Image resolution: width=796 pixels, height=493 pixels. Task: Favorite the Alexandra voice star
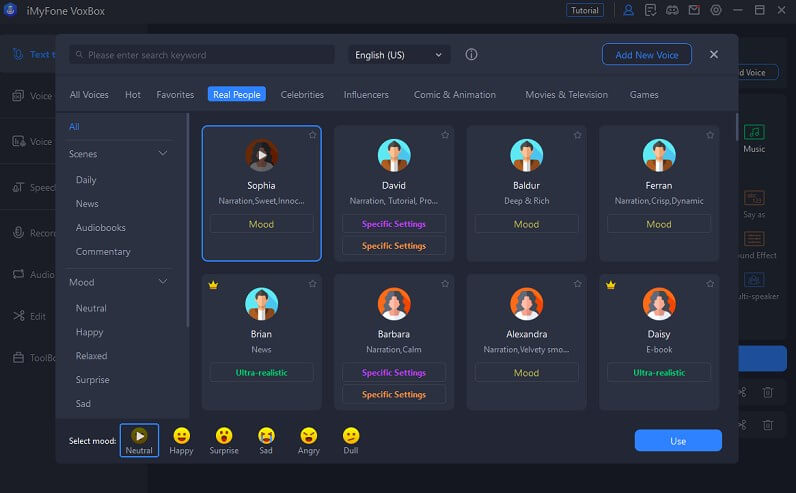[578, 284]
